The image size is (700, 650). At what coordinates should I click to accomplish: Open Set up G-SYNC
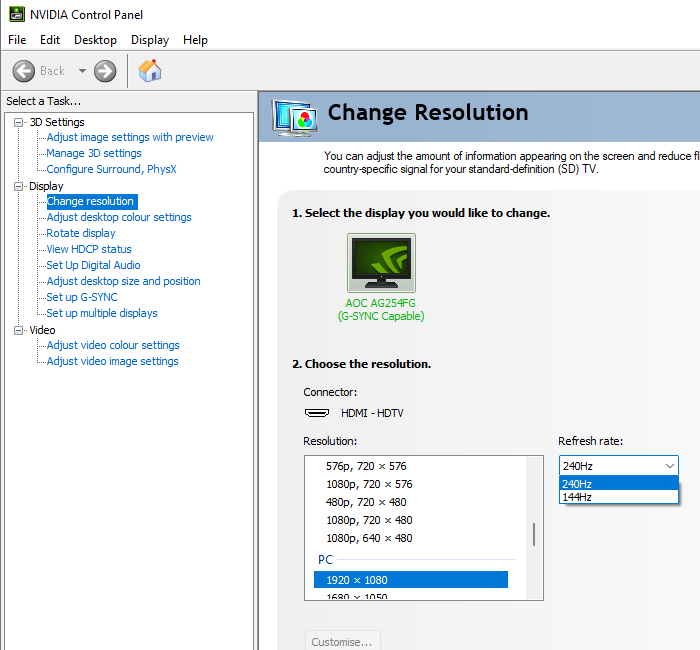[82, 297]
